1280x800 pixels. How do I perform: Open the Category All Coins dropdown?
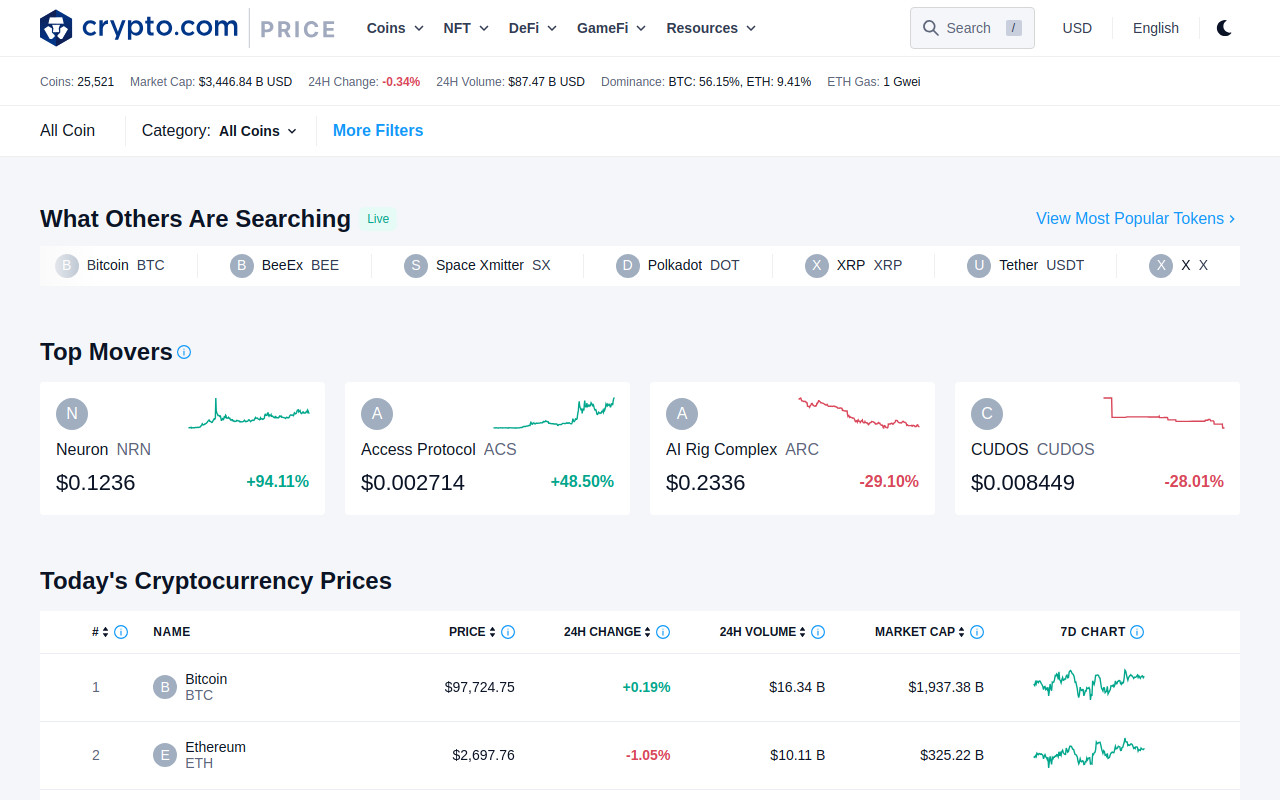coord(258,131)
